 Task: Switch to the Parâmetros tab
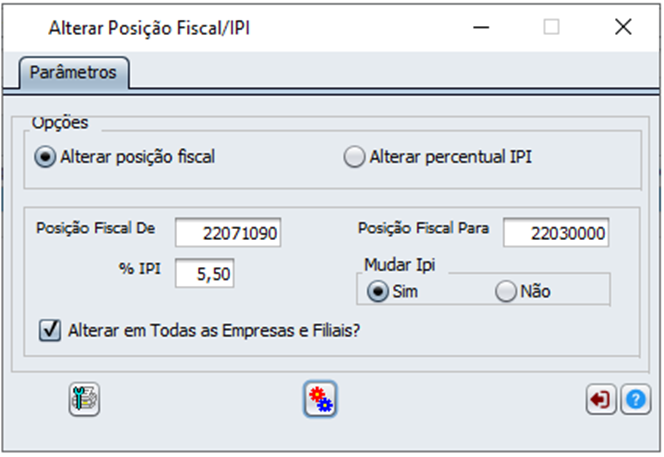pyautogui.click(x=73, y=72)
